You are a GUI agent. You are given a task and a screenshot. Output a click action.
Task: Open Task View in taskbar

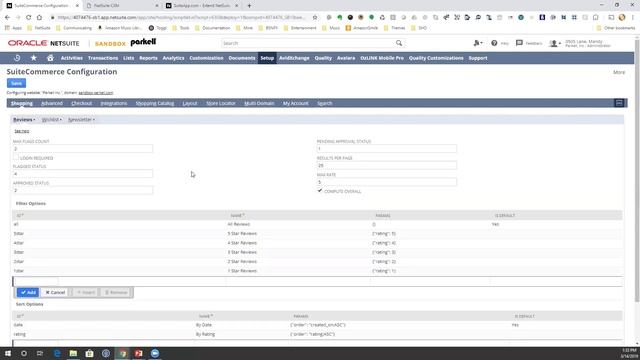pyautogui.click(x=40, y=353)
